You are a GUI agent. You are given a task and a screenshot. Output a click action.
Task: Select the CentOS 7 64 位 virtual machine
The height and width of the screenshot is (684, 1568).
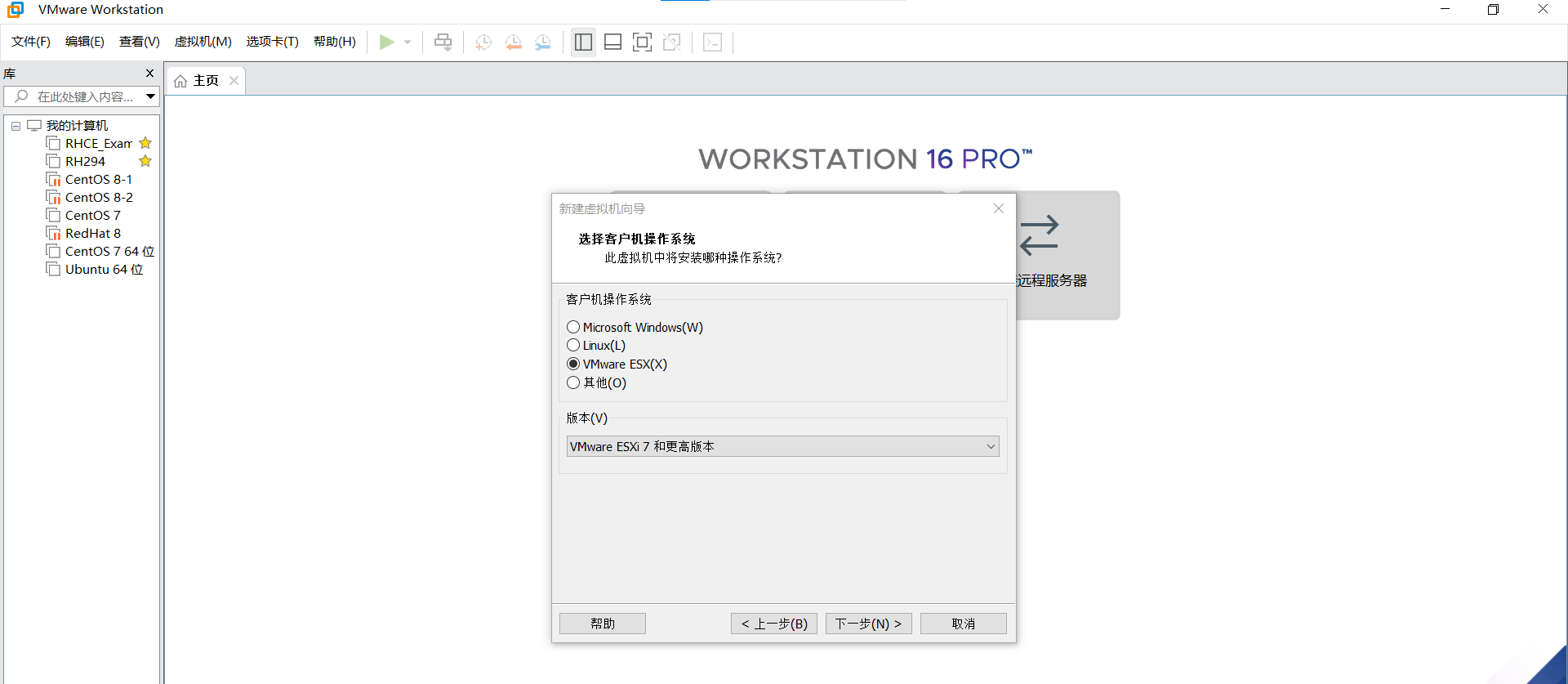[109, 252]
